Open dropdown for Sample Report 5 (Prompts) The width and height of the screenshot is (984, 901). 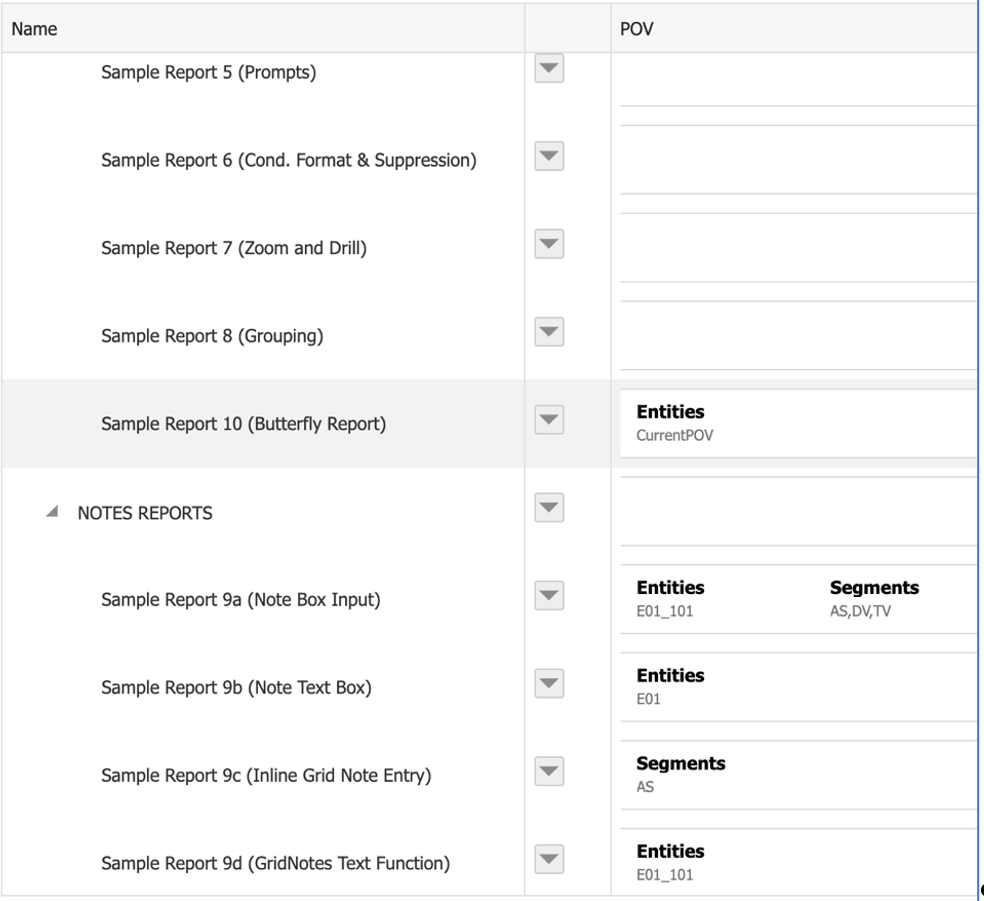[549, 70]
